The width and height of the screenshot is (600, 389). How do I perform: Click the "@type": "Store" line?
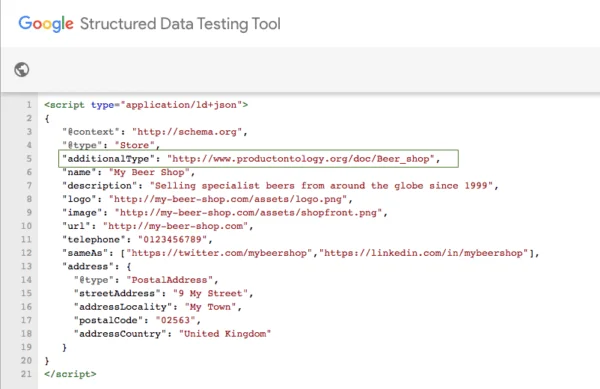(111, 145)
